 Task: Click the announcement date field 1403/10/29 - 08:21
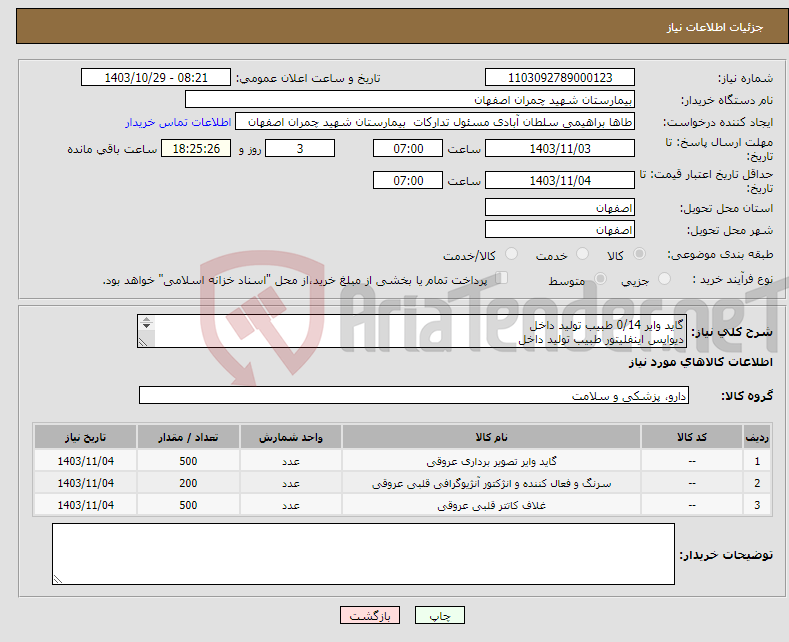coord(155,77)
